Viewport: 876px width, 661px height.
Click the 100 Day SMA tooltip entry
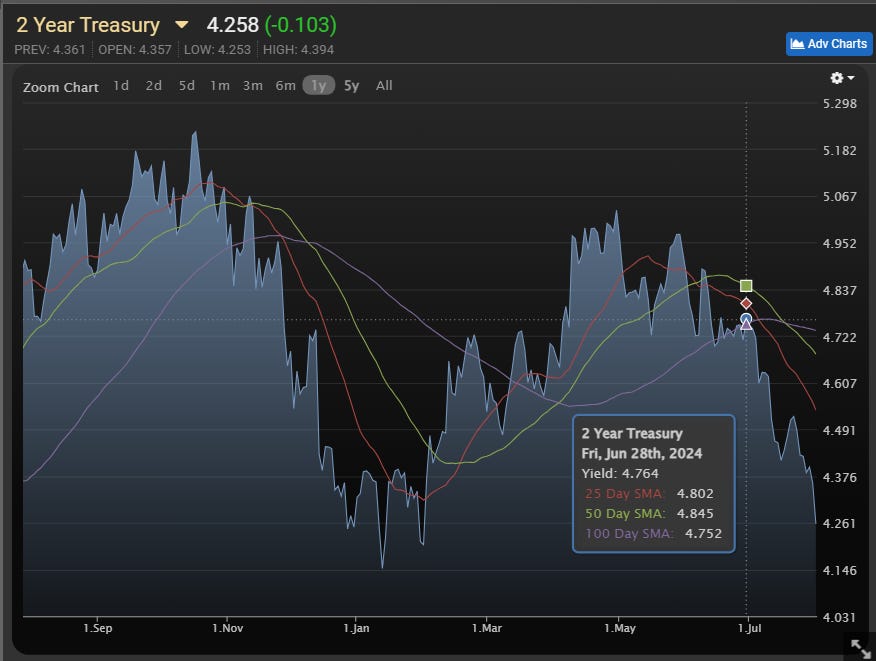tap(654, 534)
